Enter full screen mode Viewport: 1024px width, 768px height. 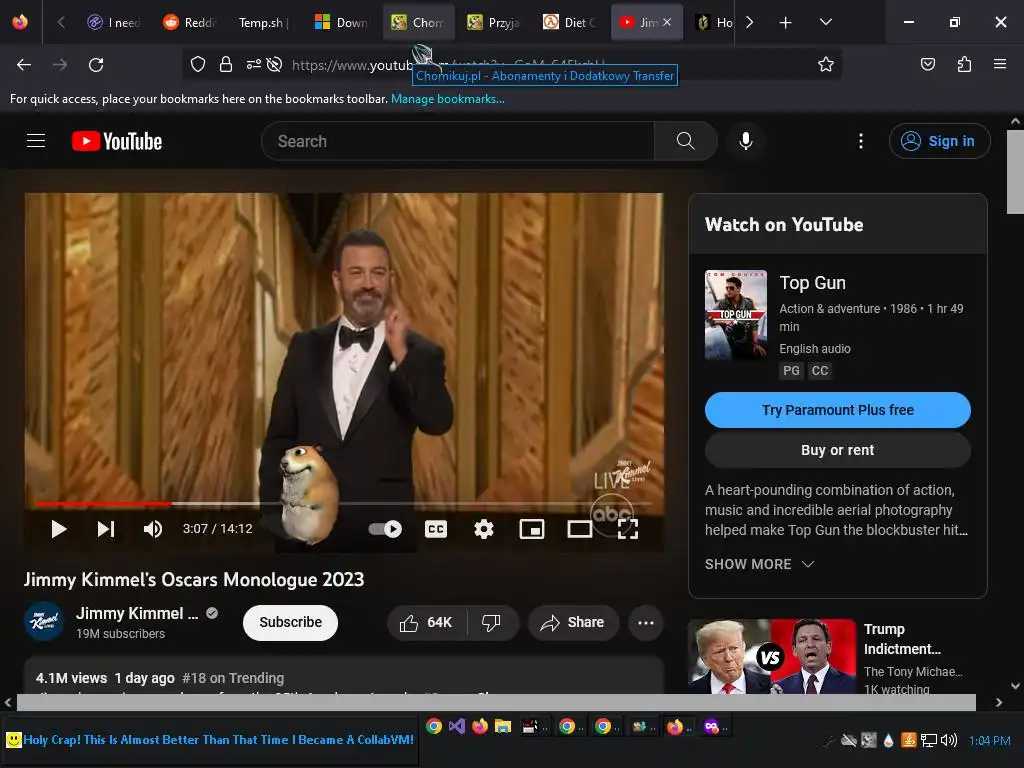(628, 529)
